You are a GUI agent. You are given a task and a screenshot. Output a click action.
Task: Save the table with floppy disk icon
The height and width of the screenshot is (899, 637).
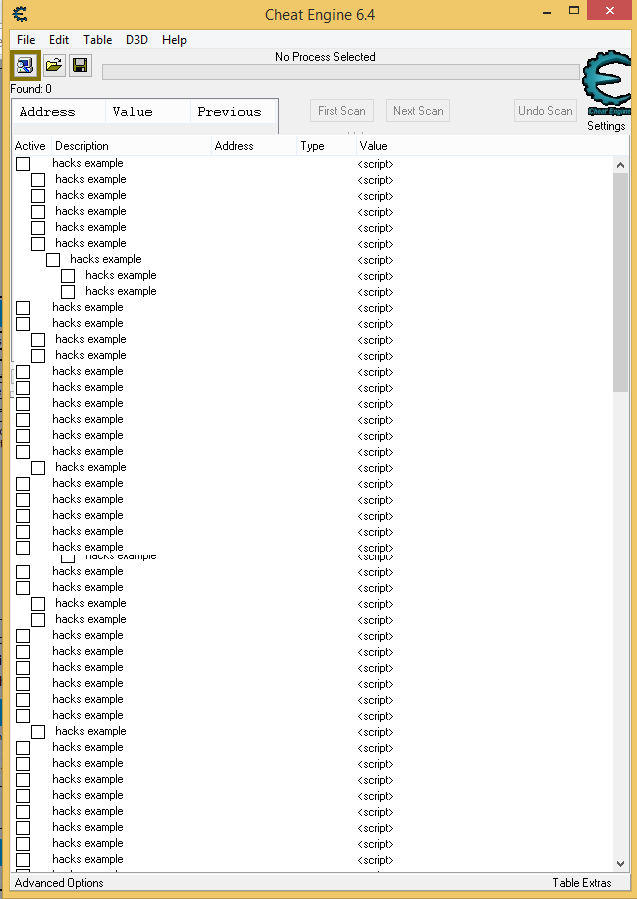80,65
